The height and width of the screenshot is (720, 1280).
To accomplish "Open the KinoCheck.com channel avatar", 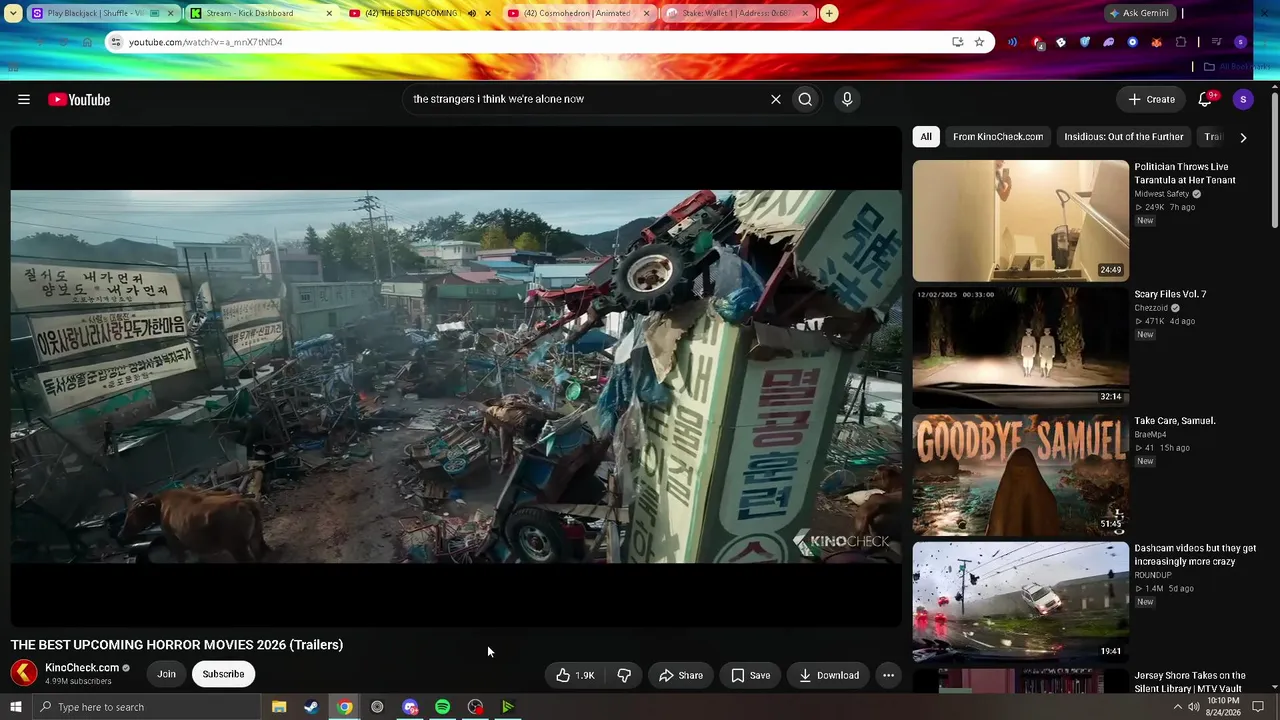I will click(x=24, y=673).
